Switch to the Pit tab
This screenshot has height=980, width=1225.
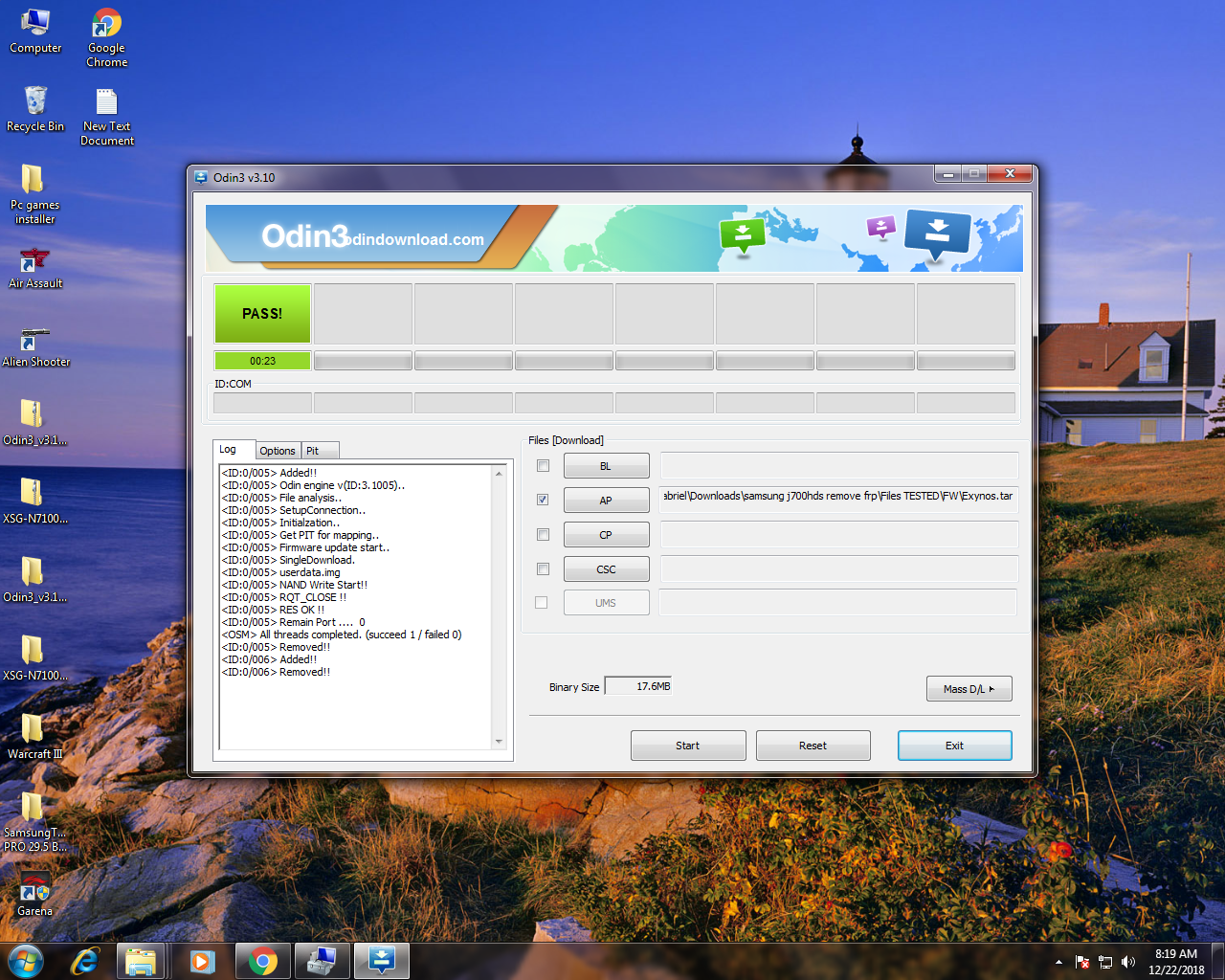coord(320,451)
